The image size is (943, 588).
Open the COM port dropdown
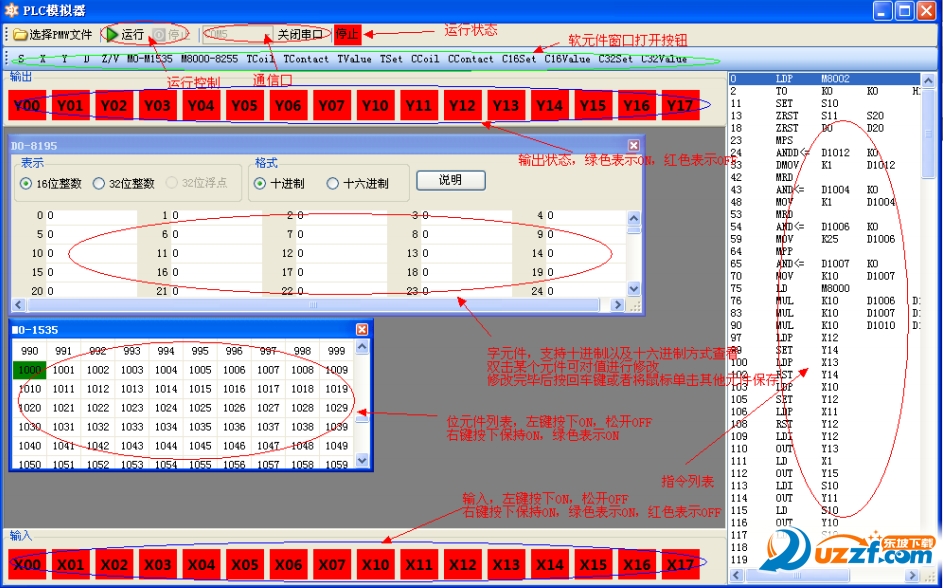coord(238,34)
